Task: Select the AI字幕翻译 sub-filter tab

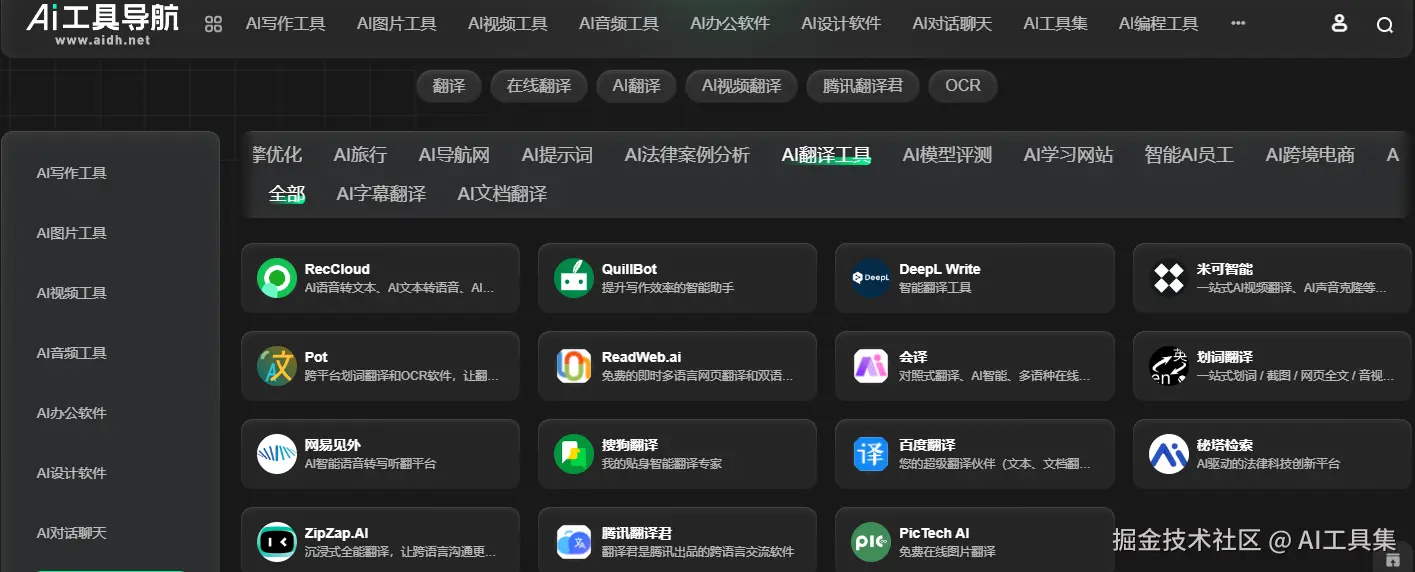Action: 381,194
